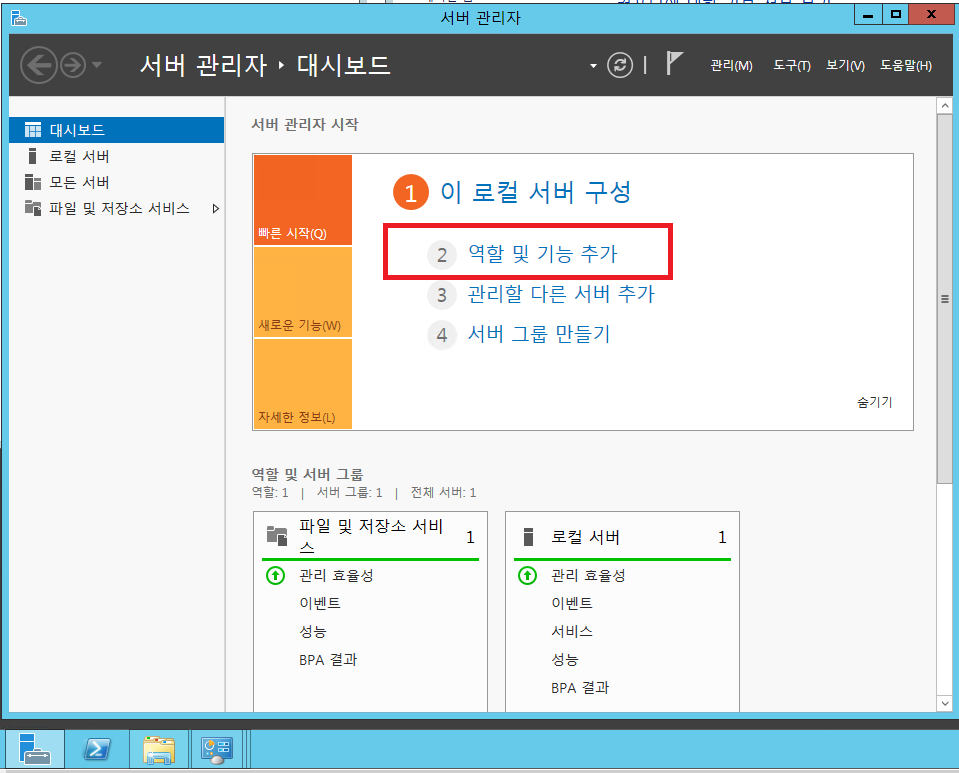
Task: Open the notifications flag
Action: click(673, 64)
